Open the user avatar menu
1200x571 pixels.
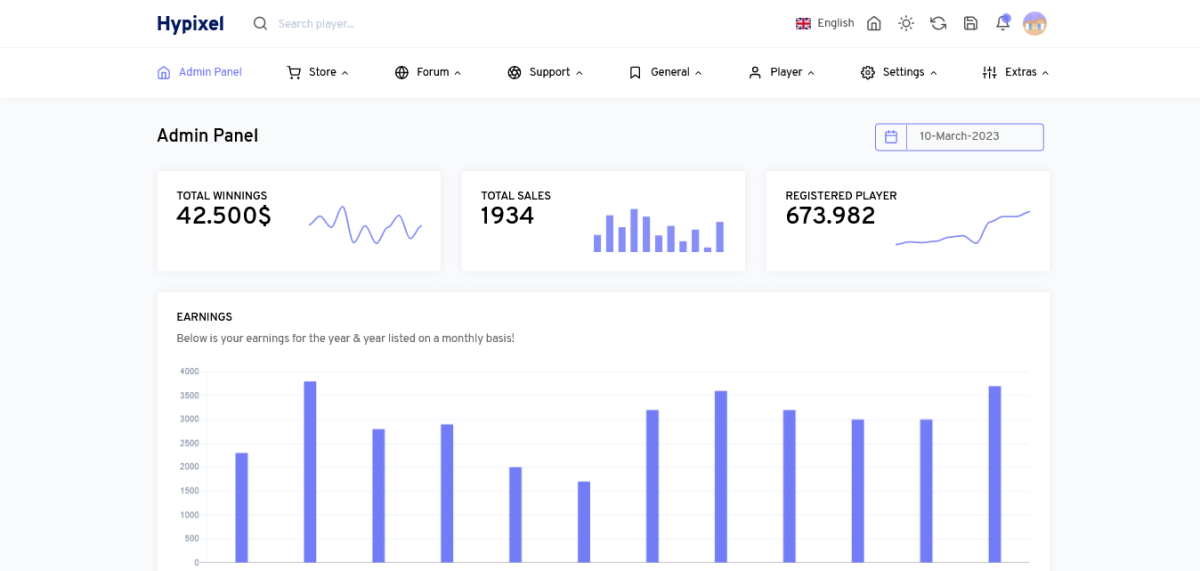[x=1034, y=23]
